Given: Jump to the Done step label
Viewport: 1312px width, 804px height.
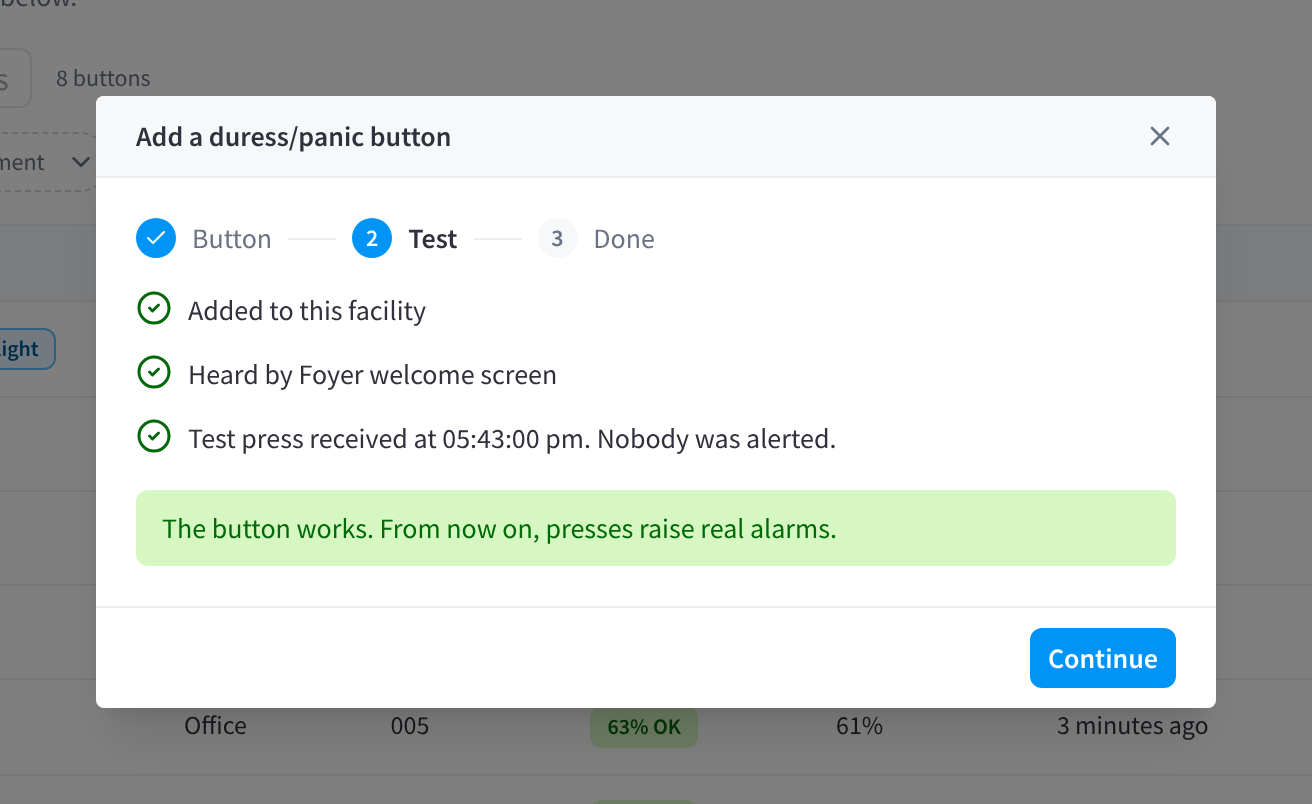Looking at the screenshot, I should 624,239.
